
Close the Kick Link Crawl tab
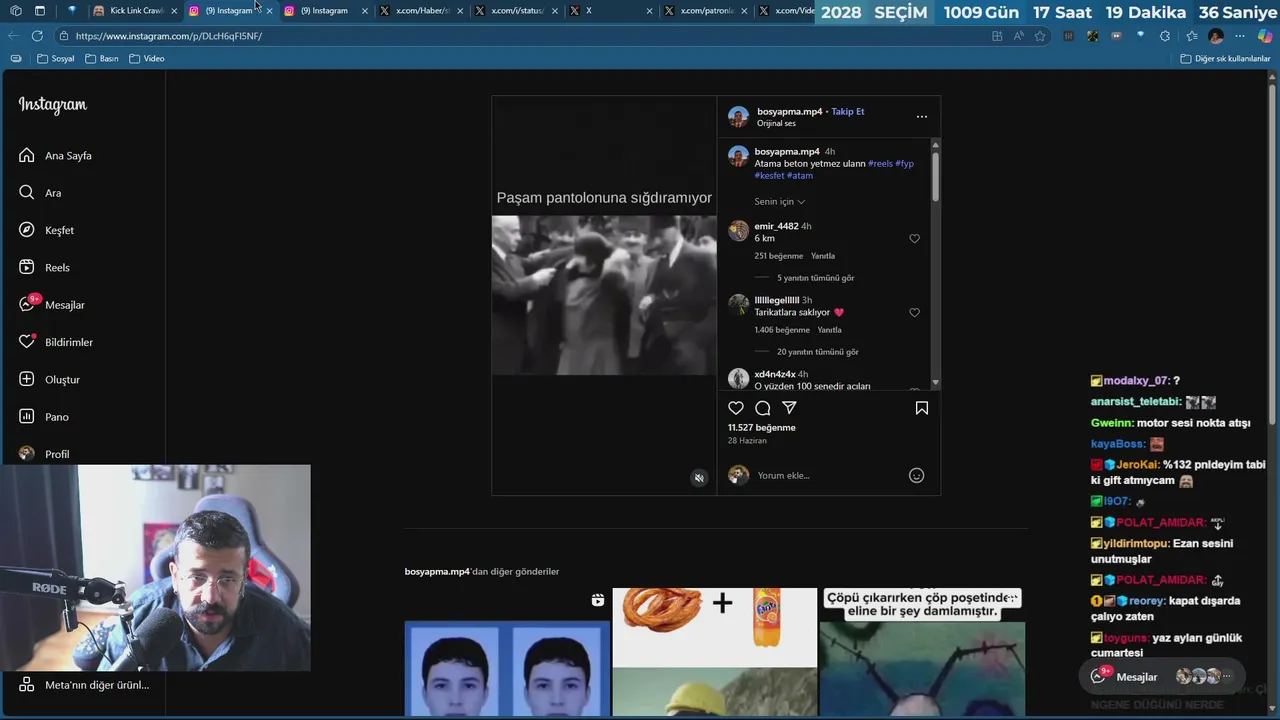tap(174, 11)
